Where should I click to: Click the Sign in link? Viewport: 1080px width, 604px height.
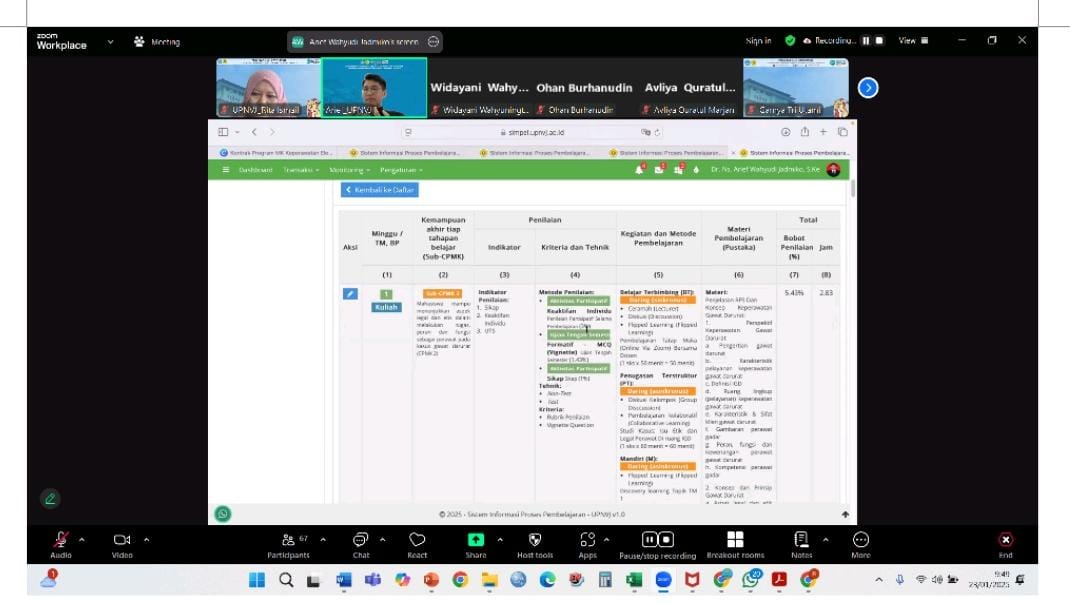click(758, 41)
